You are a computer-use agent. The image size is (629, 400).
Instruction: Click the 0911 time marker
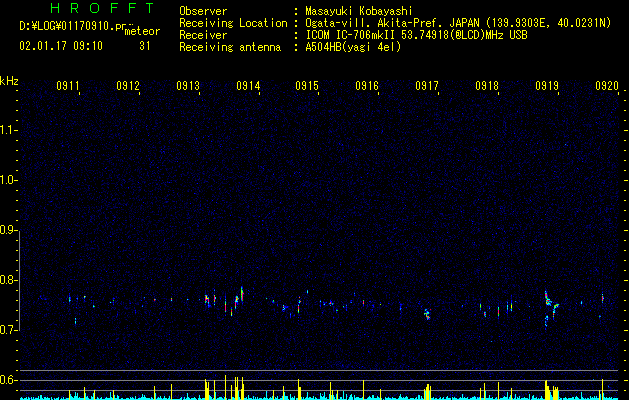click(x=67, y=85)
